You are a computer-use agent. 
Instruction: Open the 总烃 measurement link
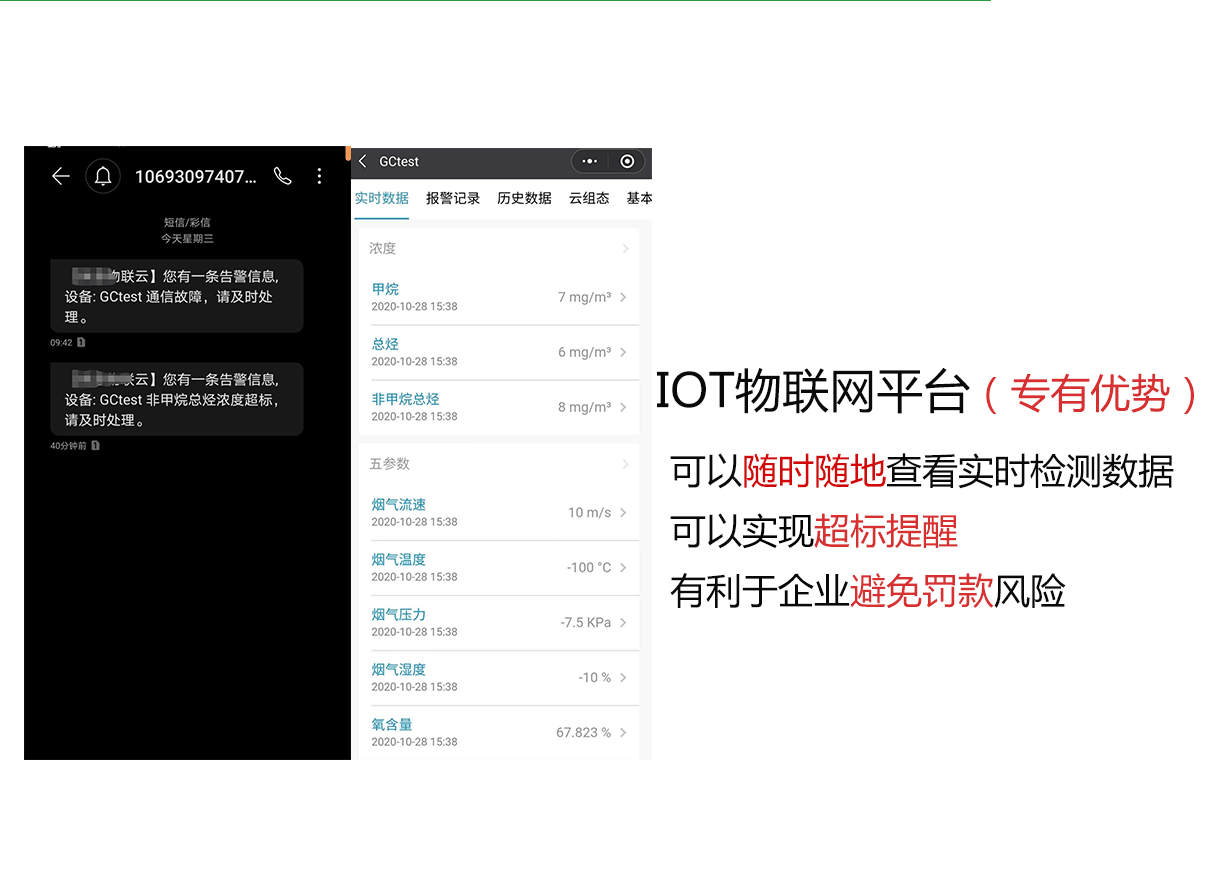pyautogui.click(x=385, y=344)
